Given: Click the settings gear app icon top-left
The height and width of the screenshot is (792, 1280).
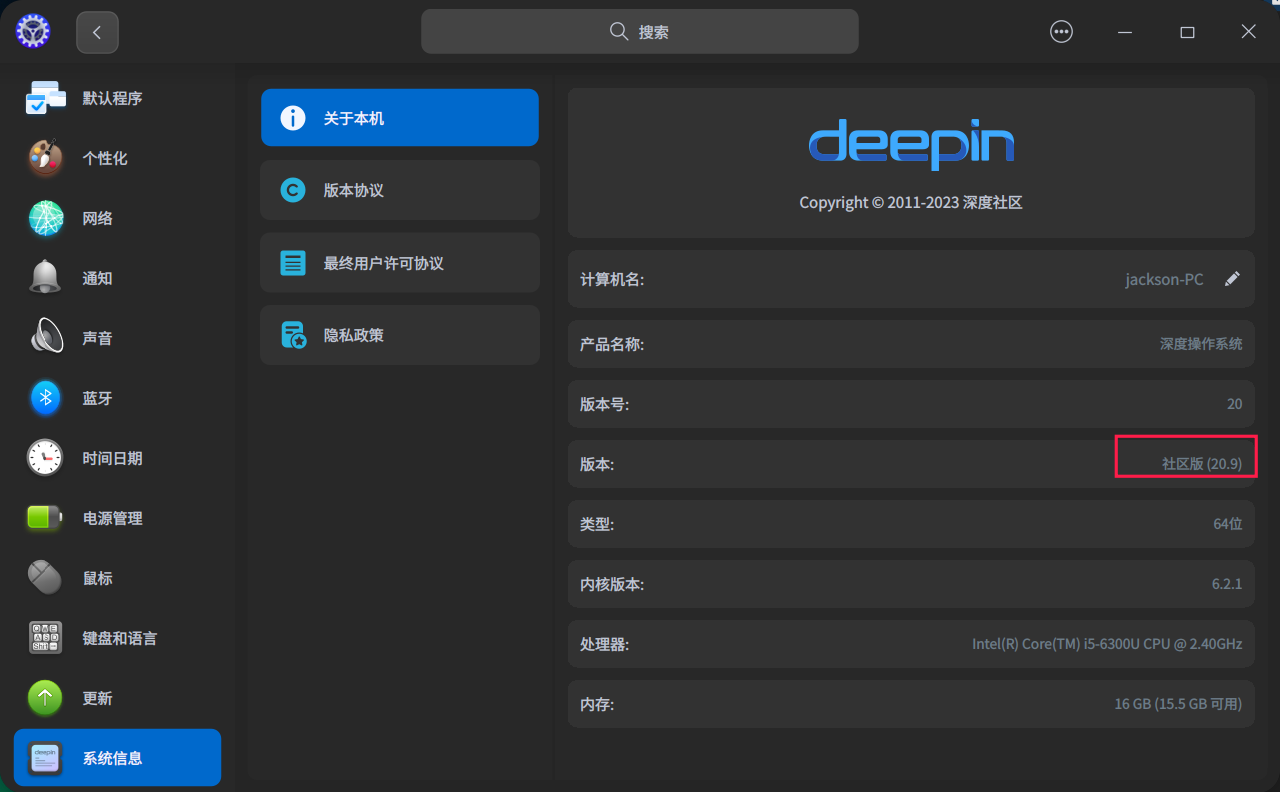Looking at the screenshot, I should tap(32, 31).
